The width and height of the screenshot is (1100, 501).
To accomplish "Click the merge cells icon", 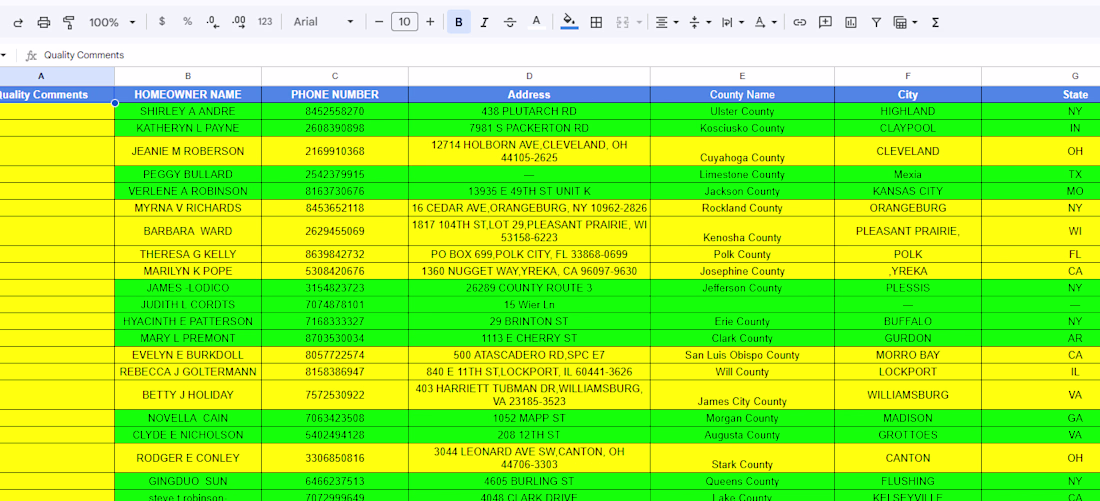I will coord(622,22).
